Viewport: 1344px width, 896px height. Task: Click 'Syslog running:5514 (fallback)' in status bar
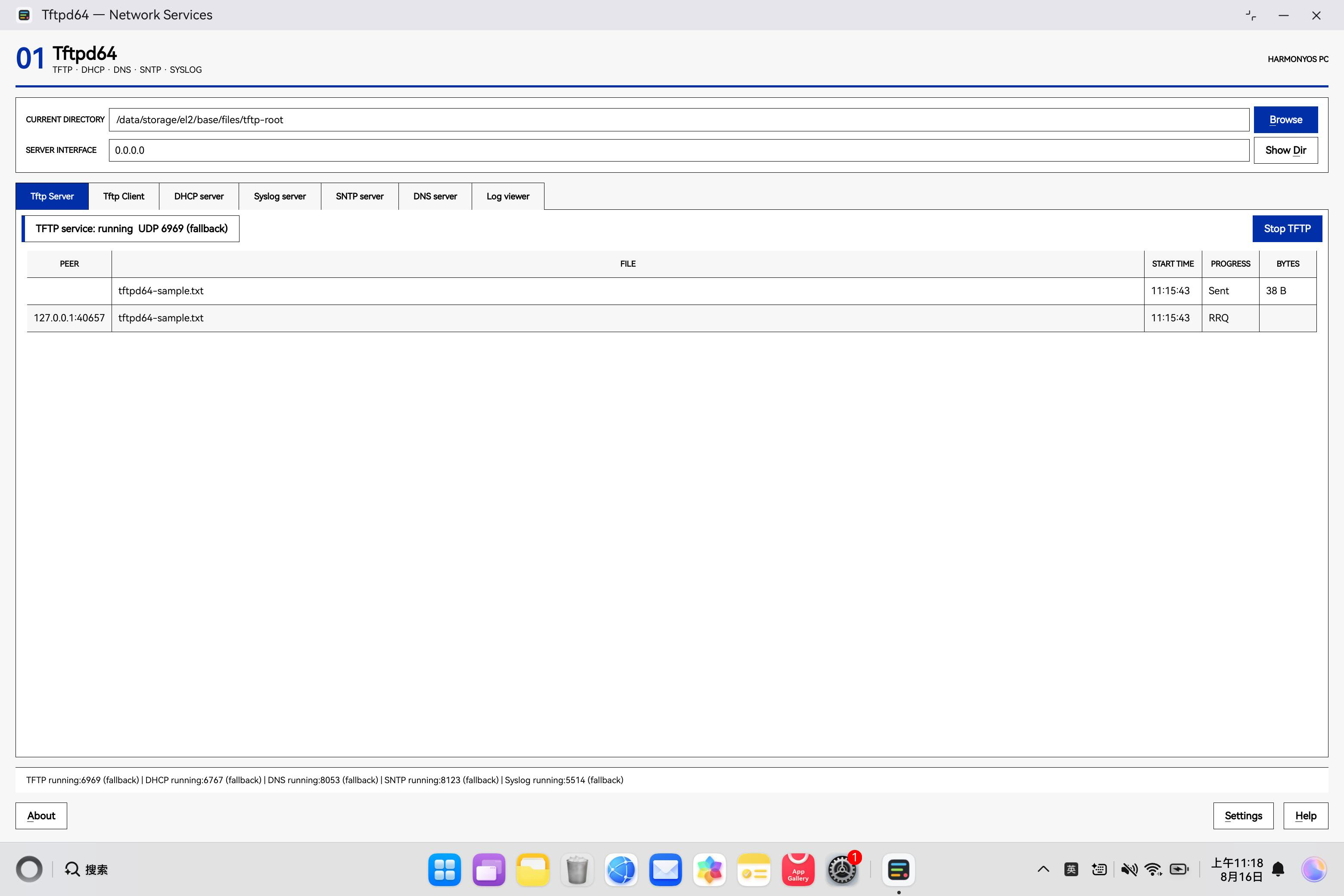tap(564, 781)
